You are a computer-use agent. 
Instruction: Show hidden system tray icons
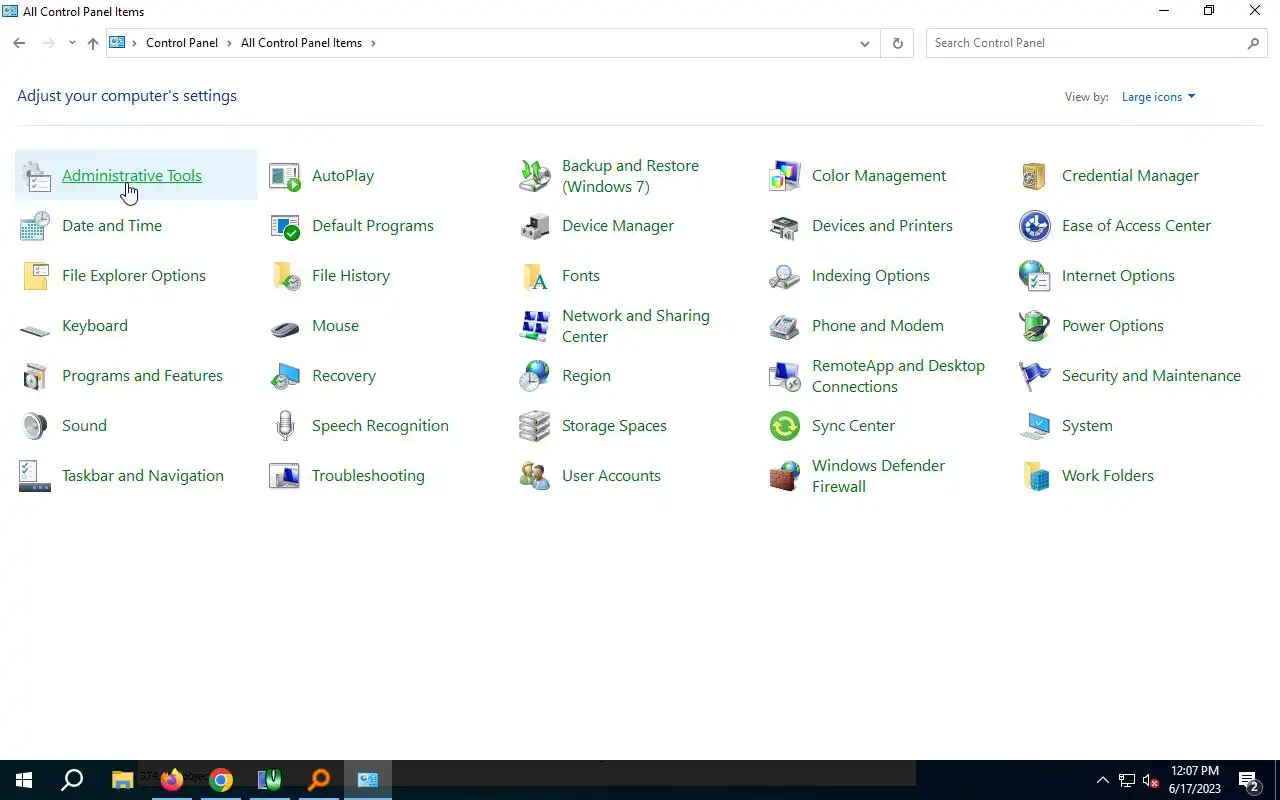tap(1103, 780)
